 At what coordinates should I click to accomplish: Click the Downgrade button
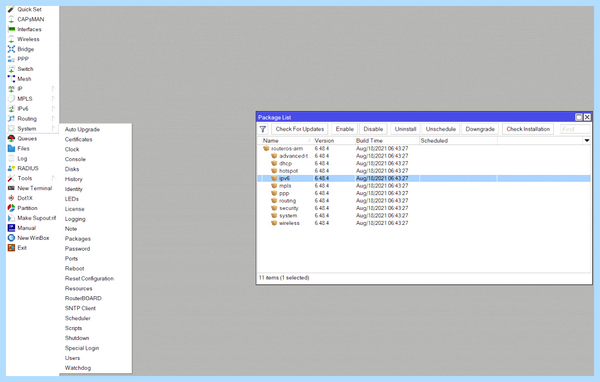coord(480,129)
